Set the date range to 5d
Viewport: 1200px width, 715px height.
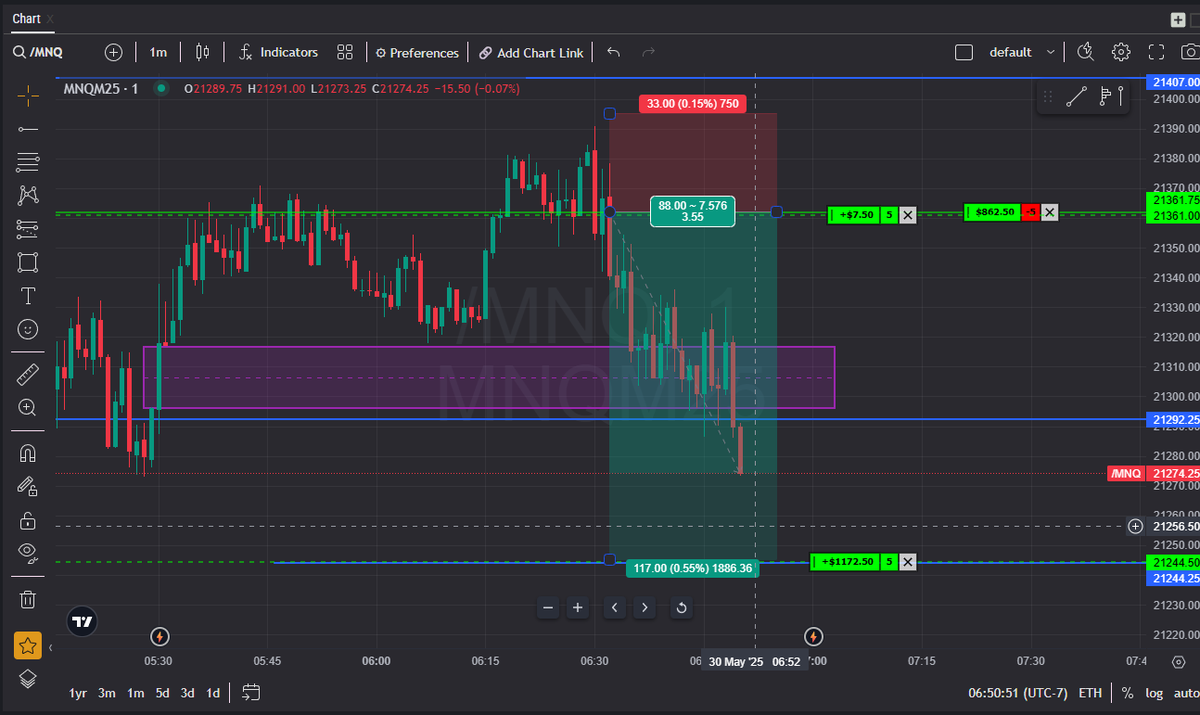tap(161, 693)
